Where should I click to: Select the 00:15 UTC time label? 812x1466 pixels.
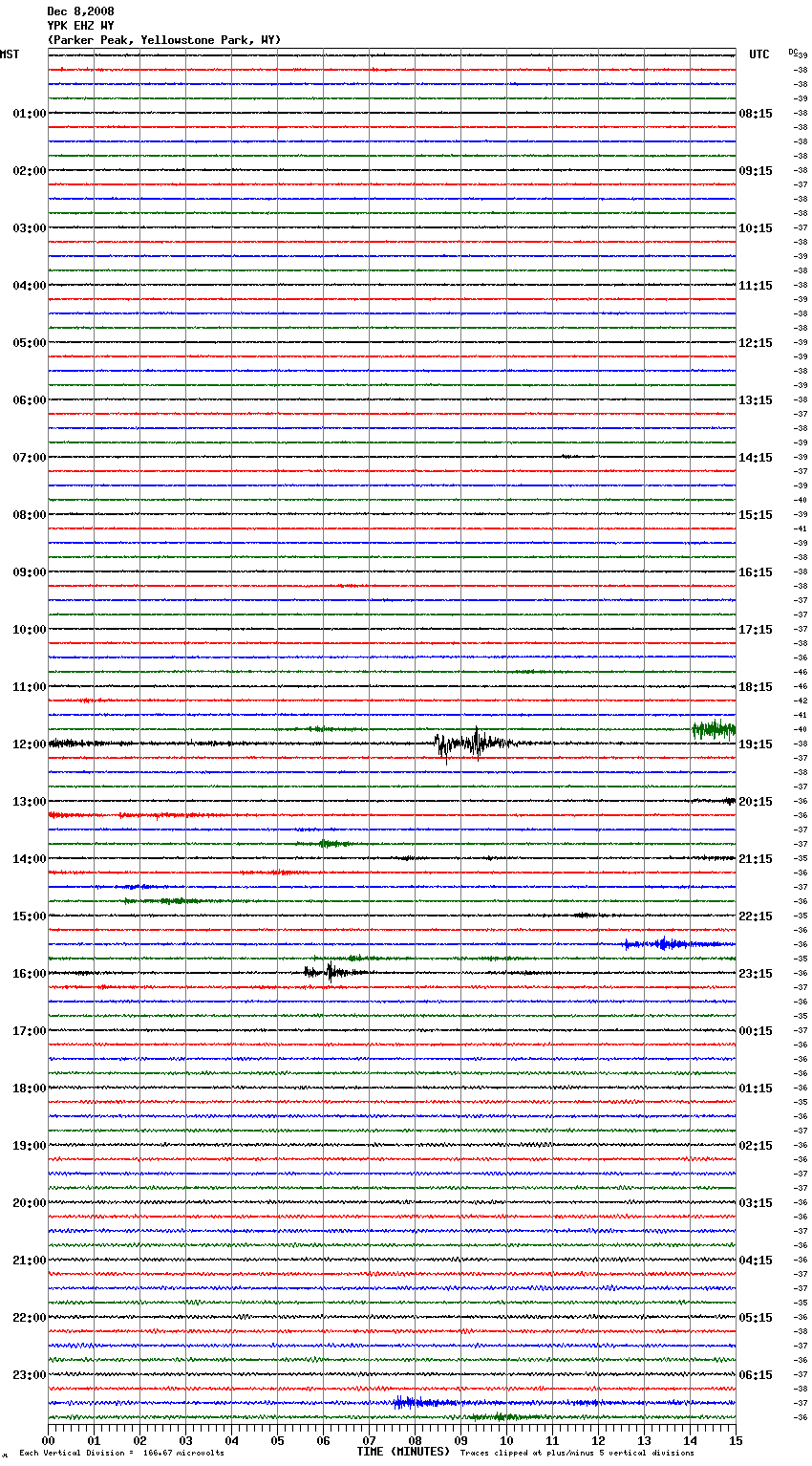(x=756, y=1031)
